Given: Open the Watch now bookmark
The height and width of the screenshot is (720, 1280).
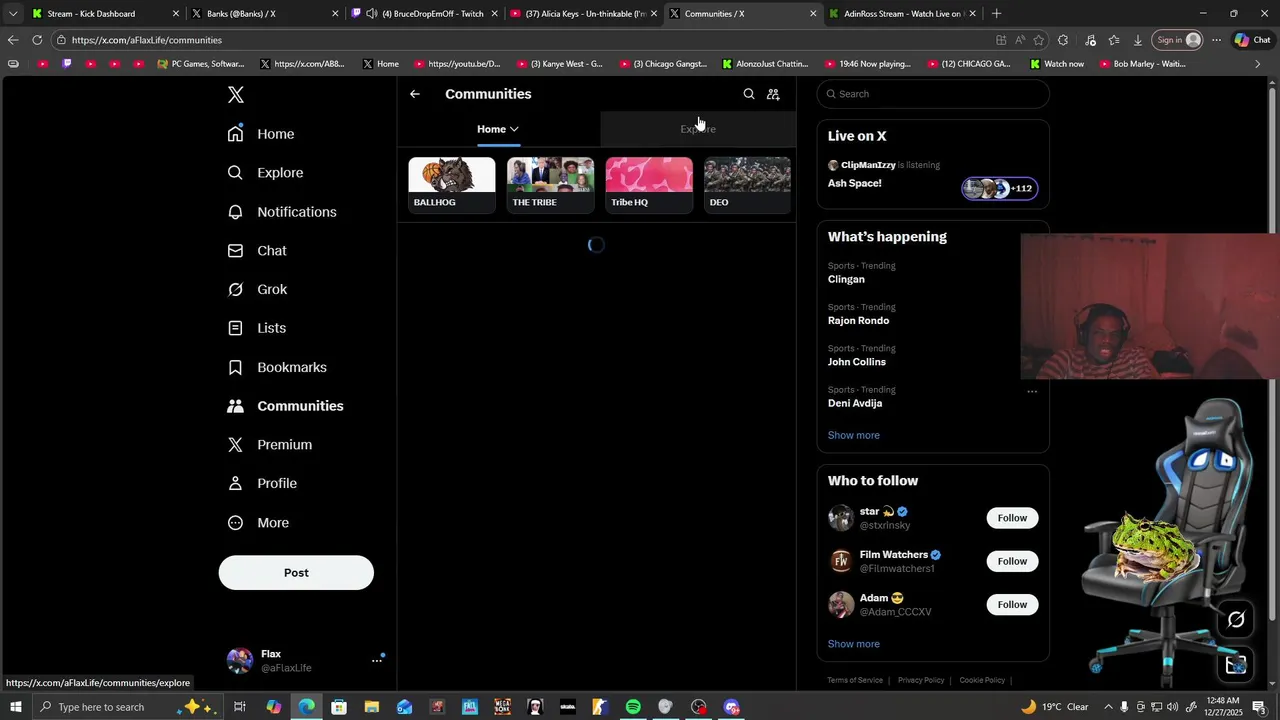Looking at the screenshot, I should pyautogui.click(x=1057, y=64).
